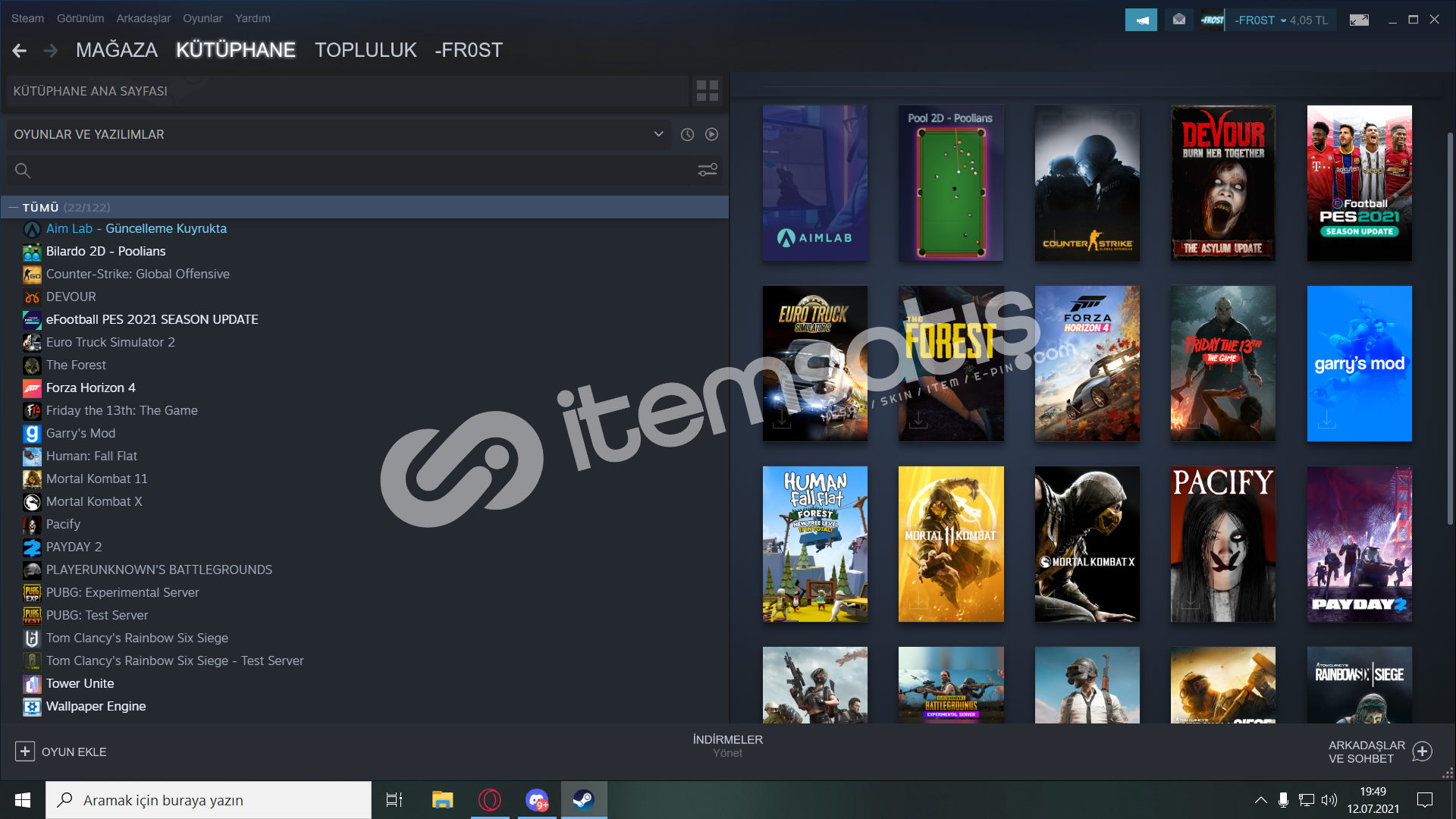The width and height of the screenshot is (1456, 819).
Task: Show ready-to-play games play icon
Action: [x=711, y=134]
